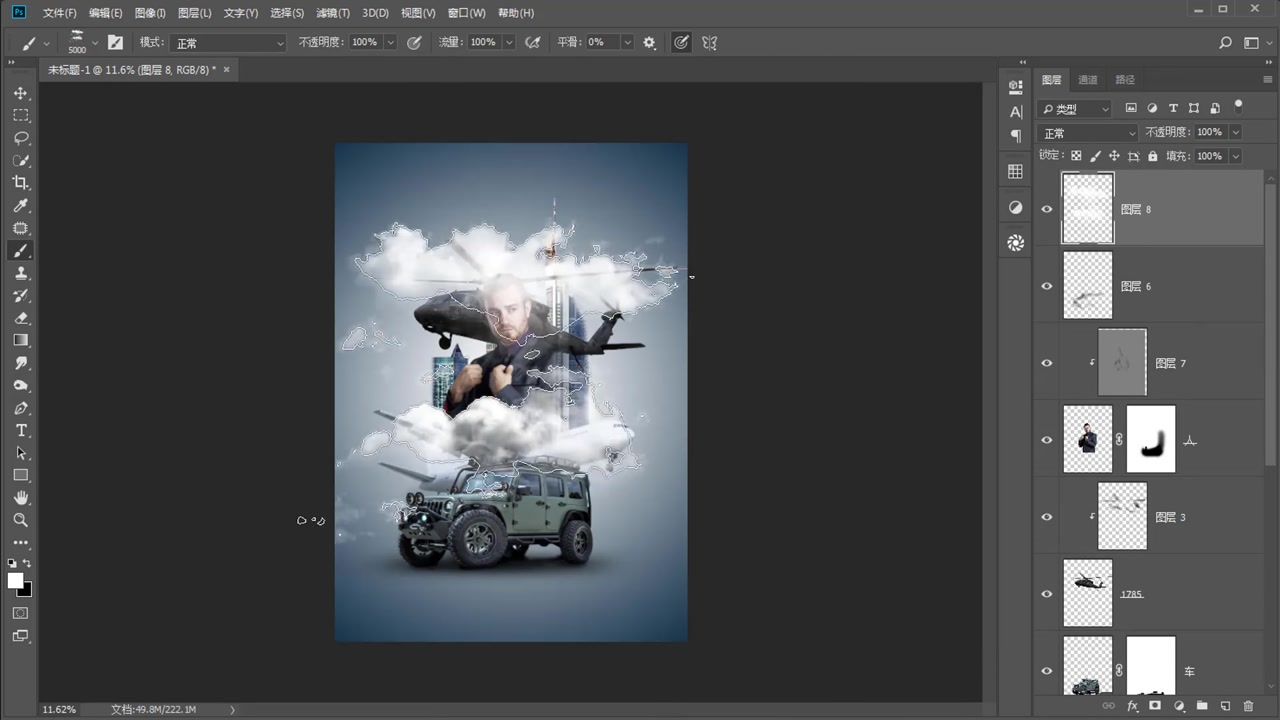Viewport: 1280px width, 720px height.
Task: Expand the flow 流量 slider arrow
Action: tap(509, 43)
